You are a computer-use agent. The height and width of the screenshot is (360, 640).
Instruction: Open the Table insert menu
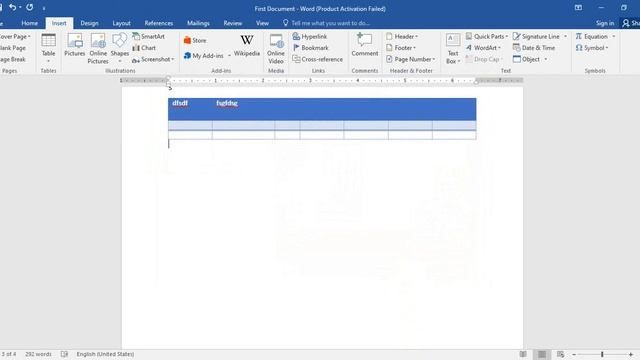coord(48,48)
